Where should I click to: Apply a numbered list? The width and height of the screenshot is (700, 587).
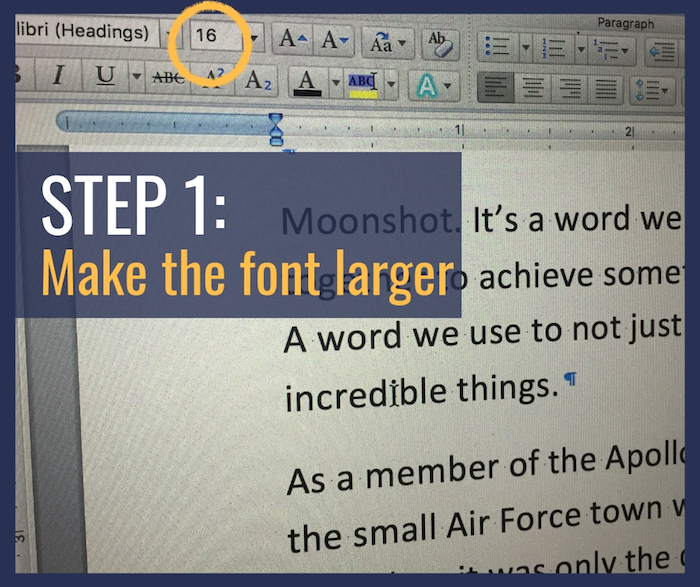click(x=553, y=48)
